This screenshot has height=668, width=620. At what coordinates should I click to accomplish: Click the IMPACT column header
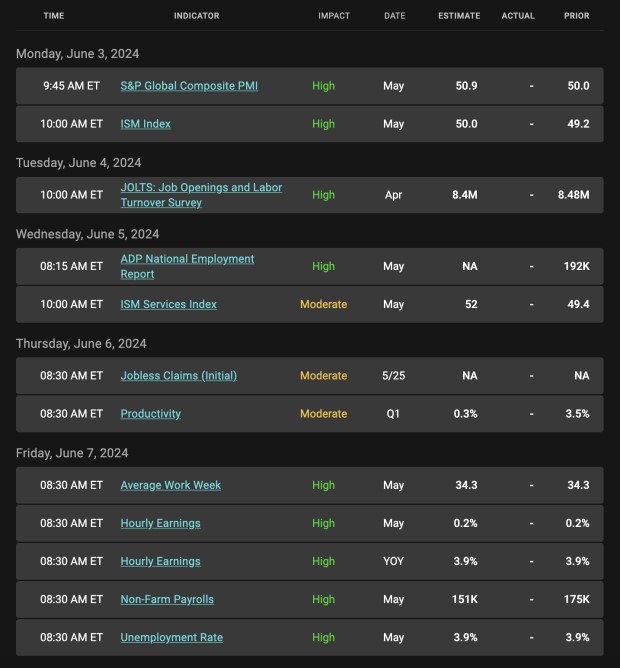click(334, 16)
